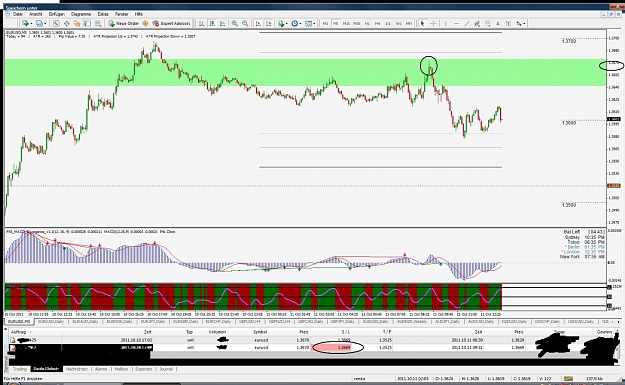Click the MetaEditor icon beside Neue Order
Viewport: 625px width, 385px height.
click(x=145, y=24)
